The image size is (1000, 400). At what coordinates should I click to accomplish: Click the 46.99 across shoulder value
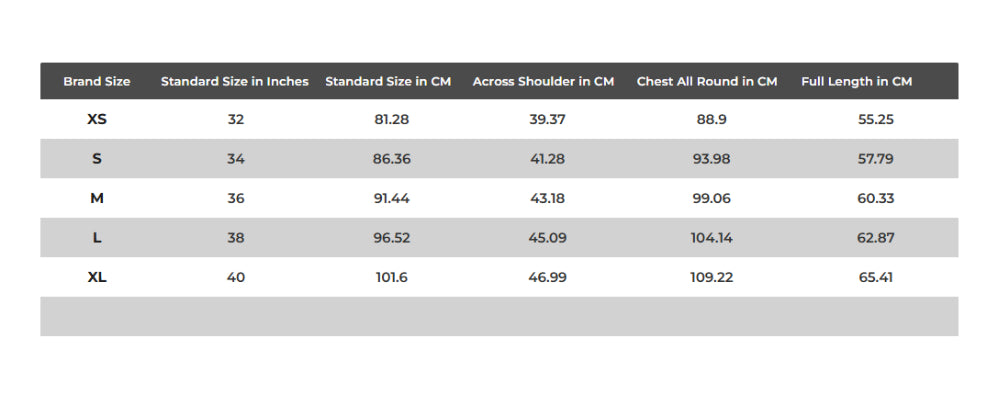547,277
